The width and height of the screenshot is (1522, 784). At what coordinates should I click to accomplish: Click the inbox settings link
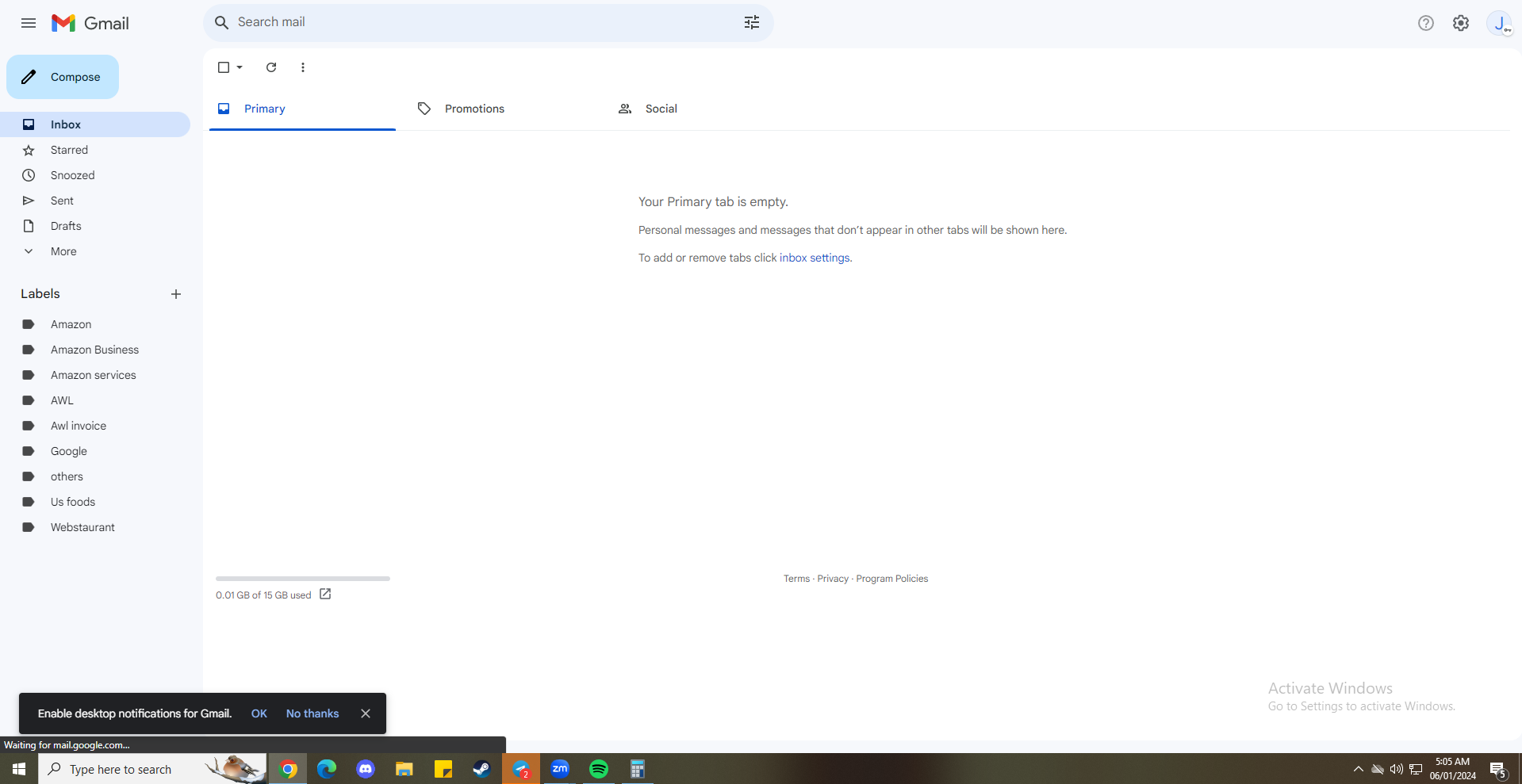815,258
